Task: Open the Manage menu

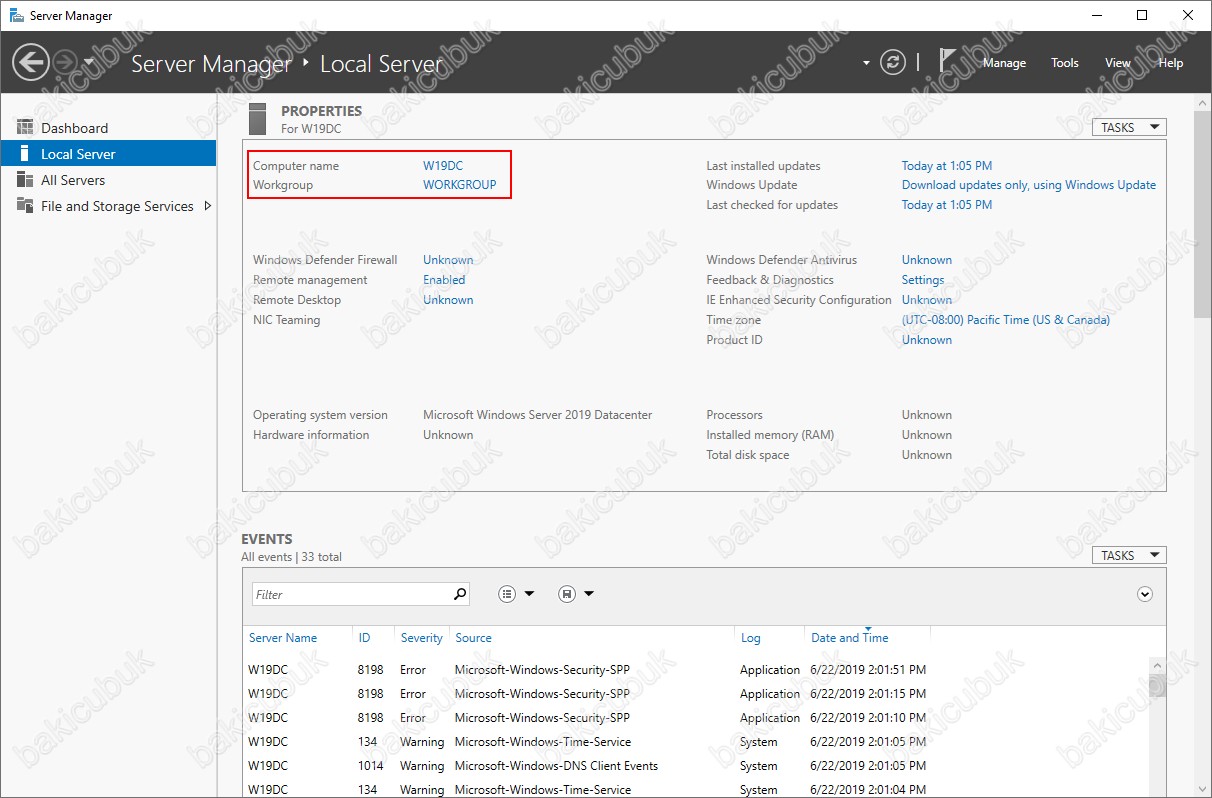Action: pyautogui.click(x=1004, y=63)
